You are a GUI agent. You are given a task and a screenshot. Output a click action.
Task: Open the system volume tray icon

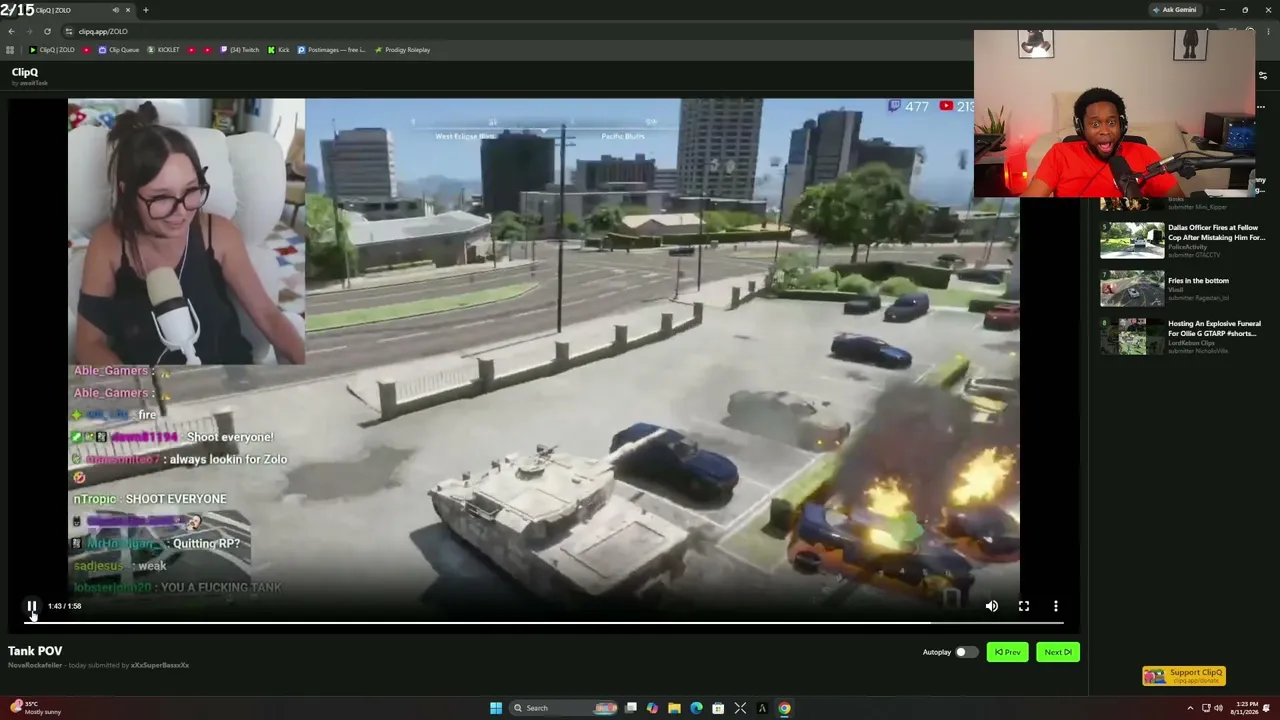[1218, 708]
